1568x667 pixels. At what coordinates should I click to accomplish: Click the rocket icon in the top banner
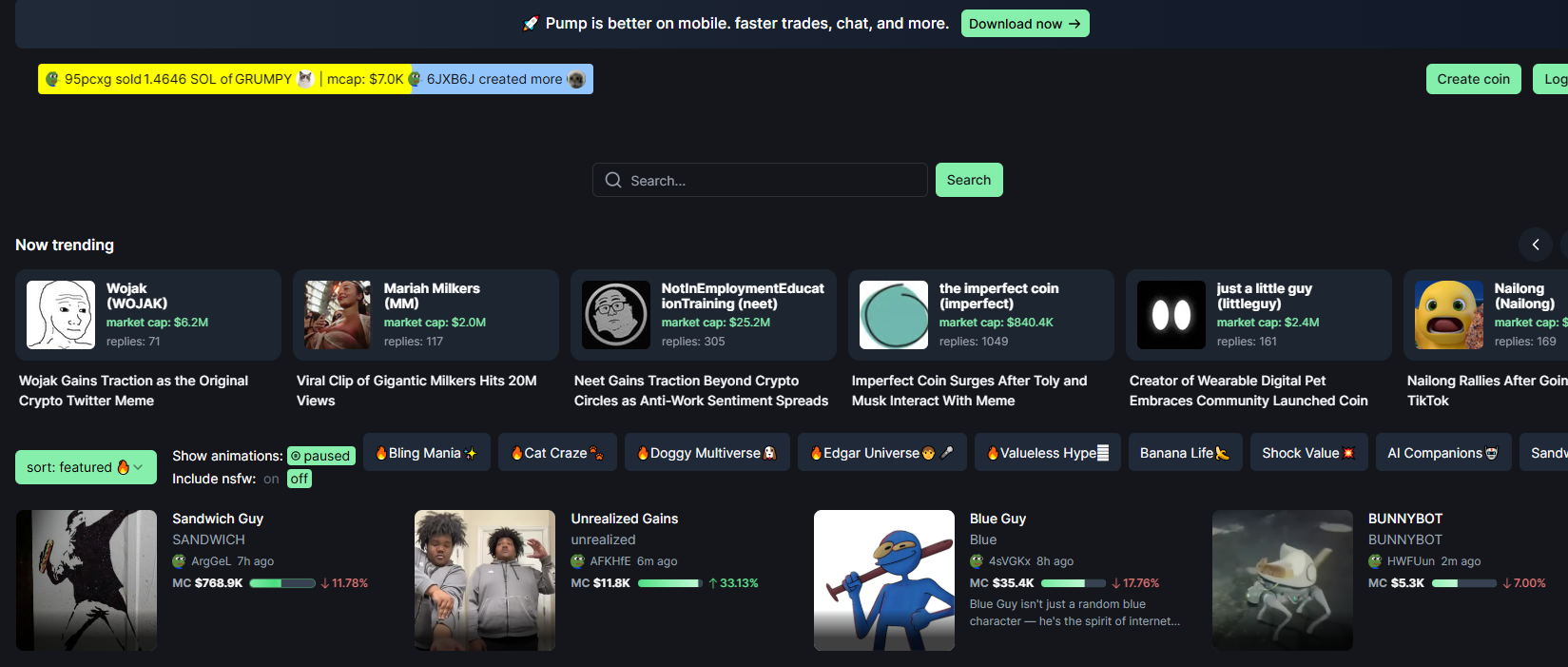(531, 23)
